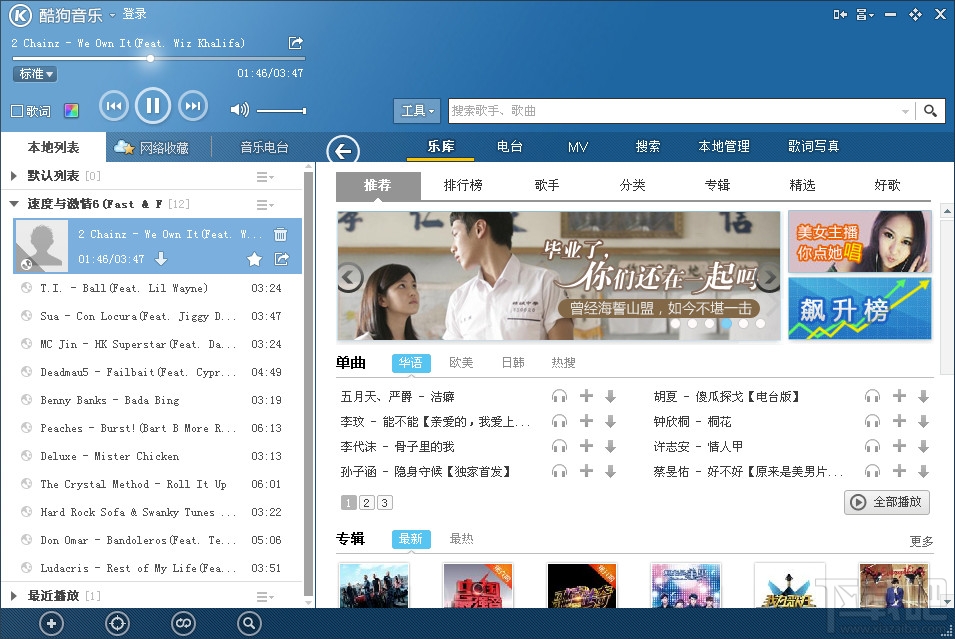Open menu for 默认列表 playlist
Viewport: 955px width, 639px height.
coord(265,177)
